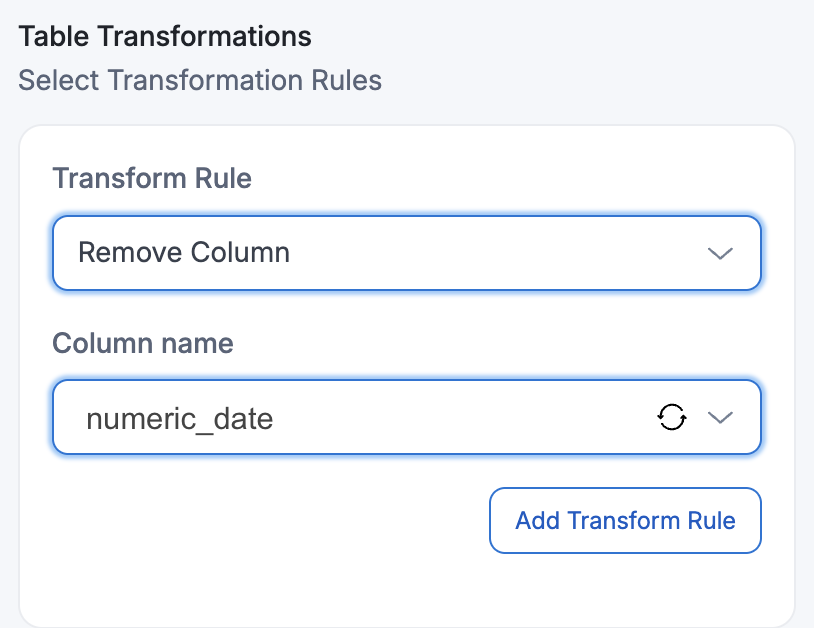Viewport: 814px width, 628px height.
Task: Expand the Column name dropdown chevron
Action: pos(720,417)
